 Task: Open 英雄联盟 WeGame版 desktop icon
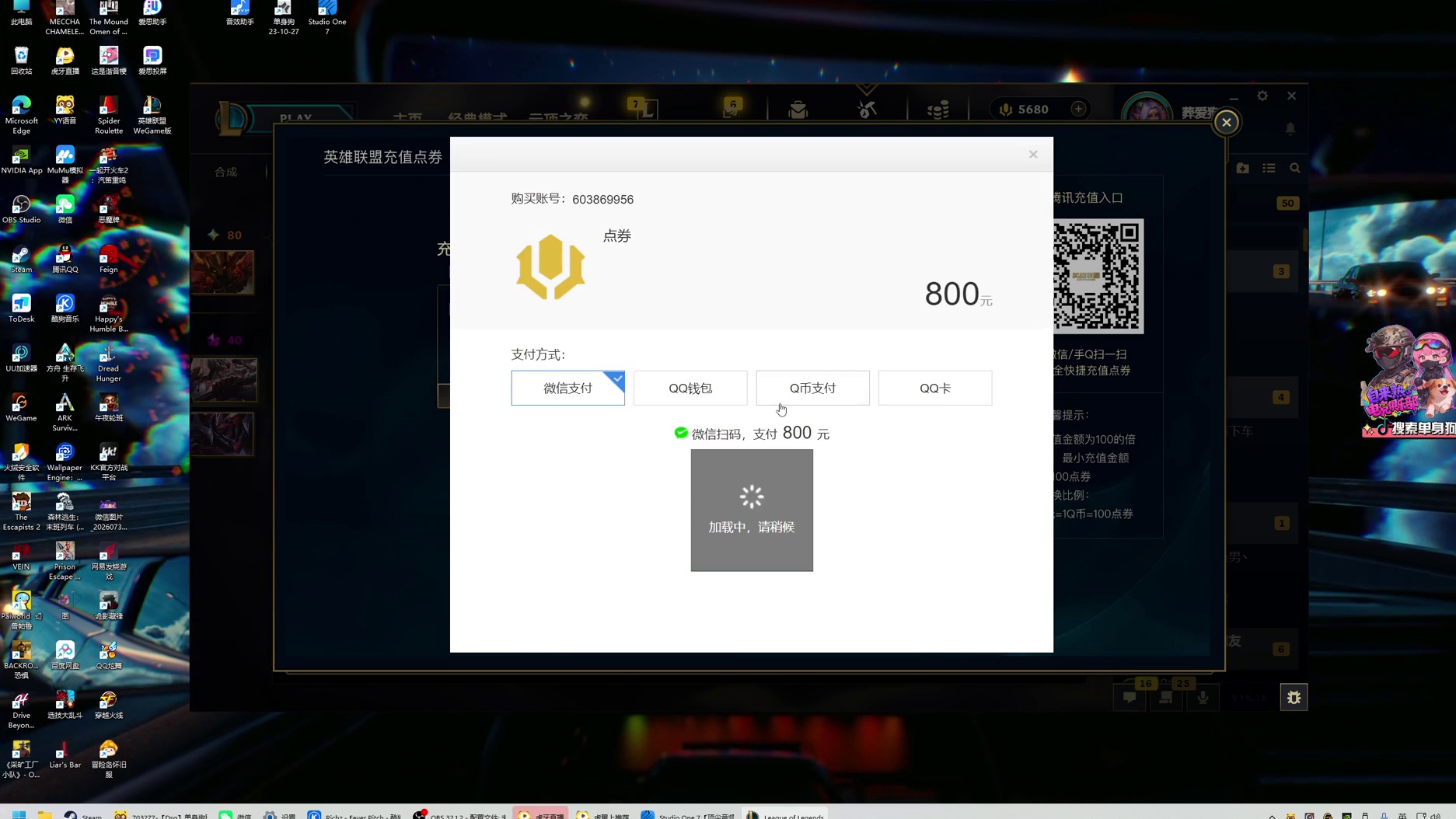point(152,115)
